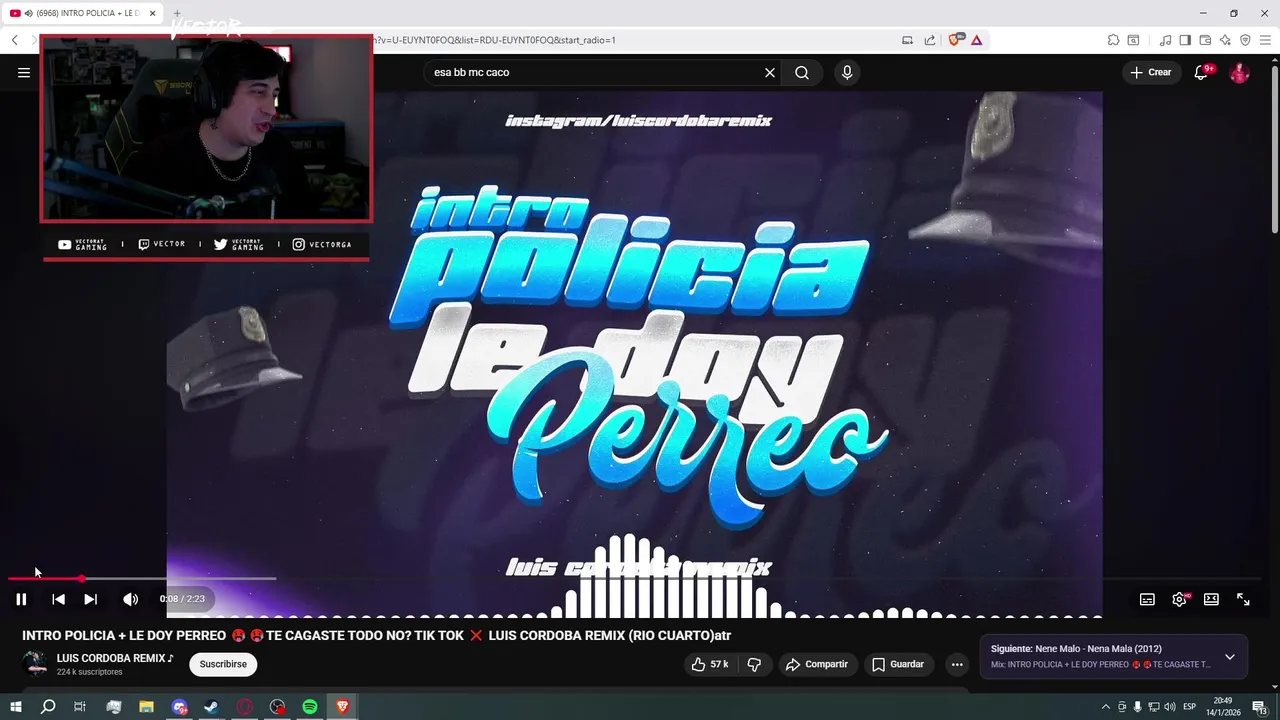Image resolution: width=1280 pixels, height=720 pixels.
Task: Open the Brave VPN shield icon
Action: (x=1245, y=40)
